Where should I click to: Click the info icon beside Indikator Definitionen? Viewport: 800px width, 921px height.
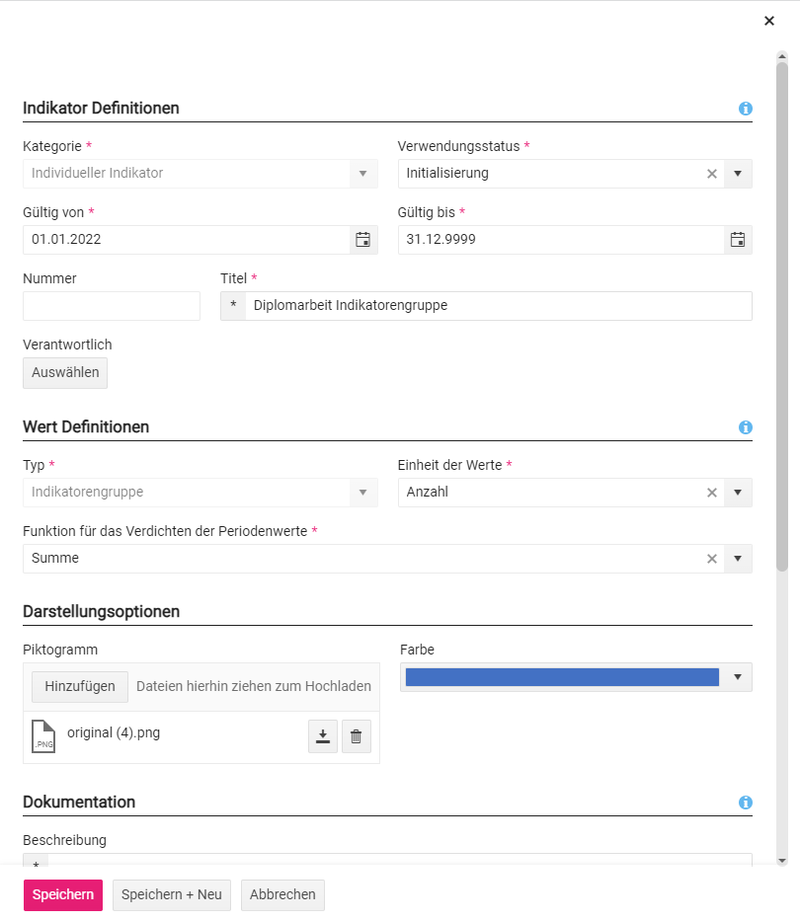(x=745, y=109)
